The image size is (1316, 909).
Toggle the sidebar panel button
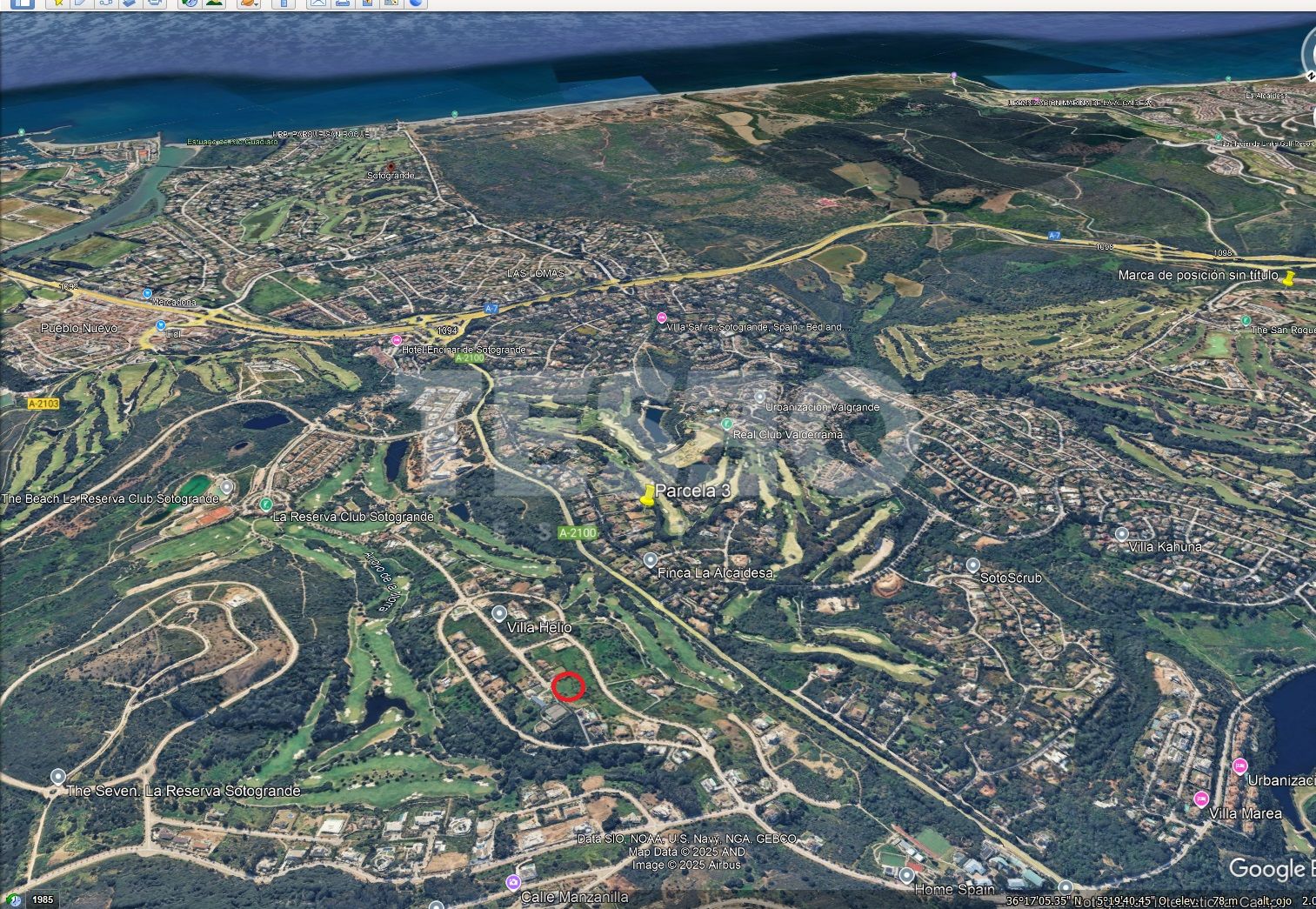pos(22,3)
